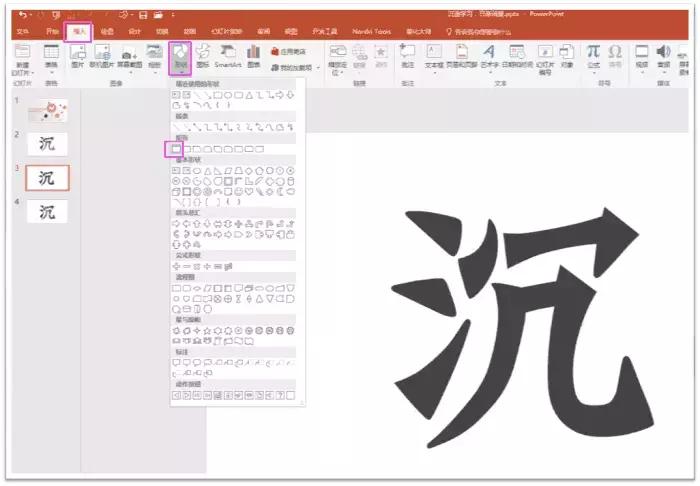
Task: Insert a Comment via the ribbon
Action: pos(407,56)
